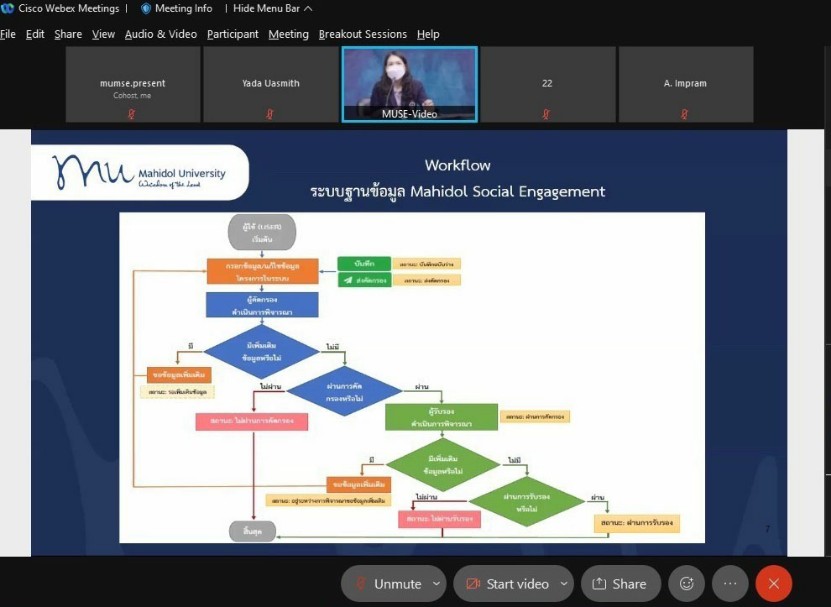Viewport: 831px width, 607px height.
Task: Open the Audio & Video menu
Action: 161,34
